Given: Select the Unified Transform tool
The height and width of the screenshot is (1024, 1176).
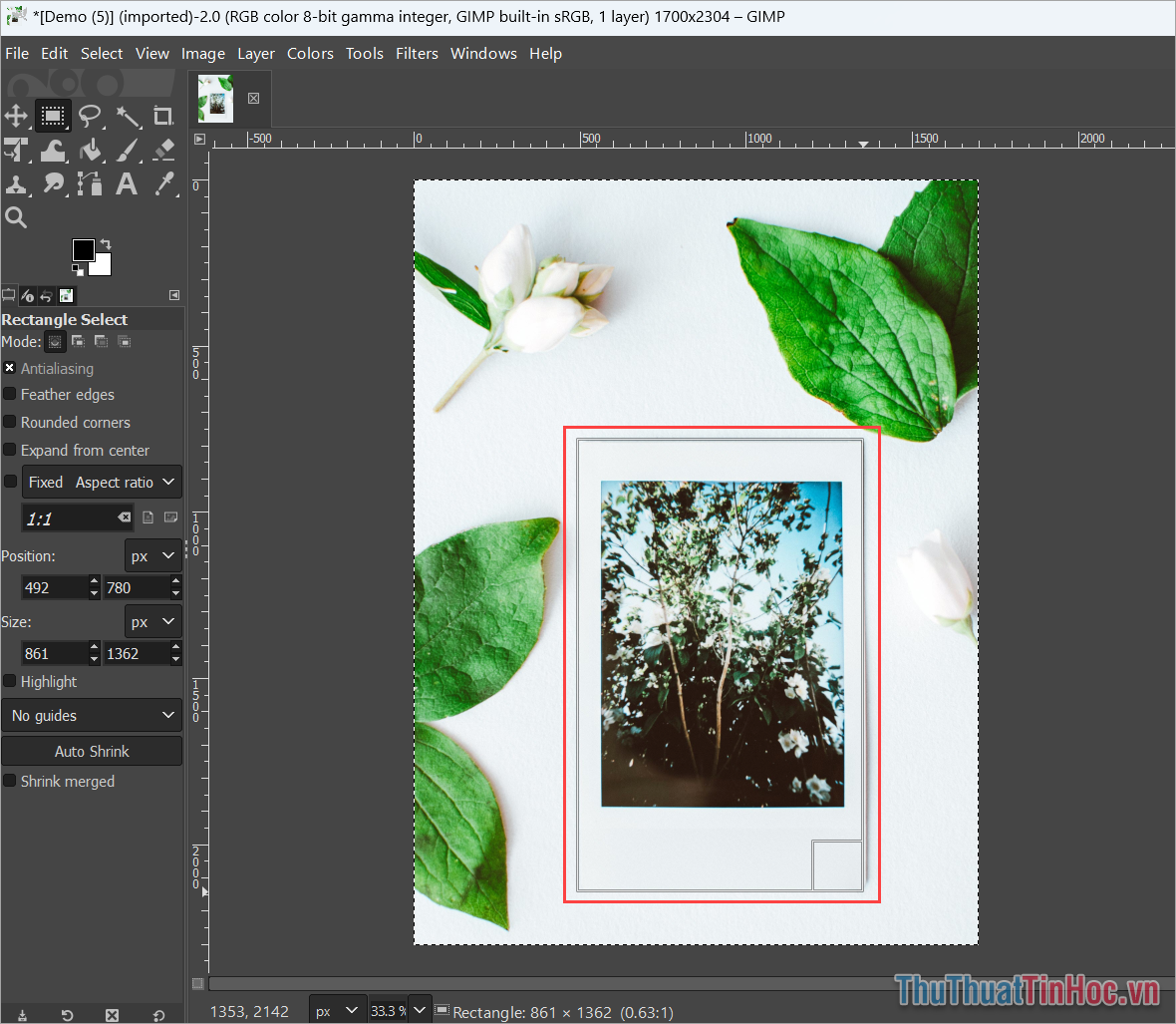Looking at the screenshot, I should [x=16, y=151].
